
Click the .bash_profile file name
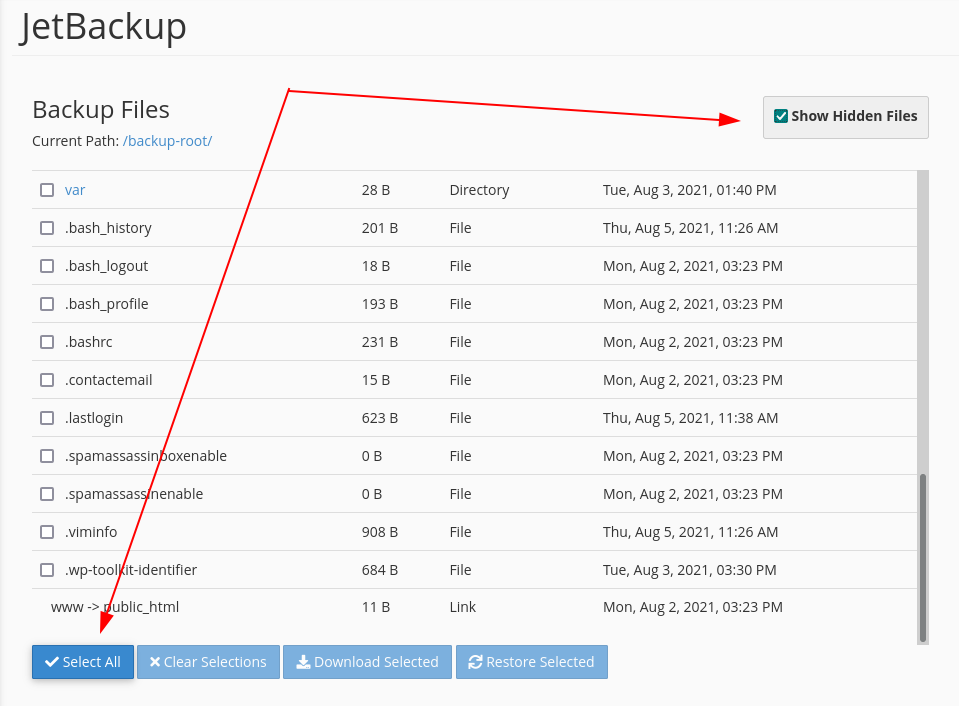pos(106,304)
